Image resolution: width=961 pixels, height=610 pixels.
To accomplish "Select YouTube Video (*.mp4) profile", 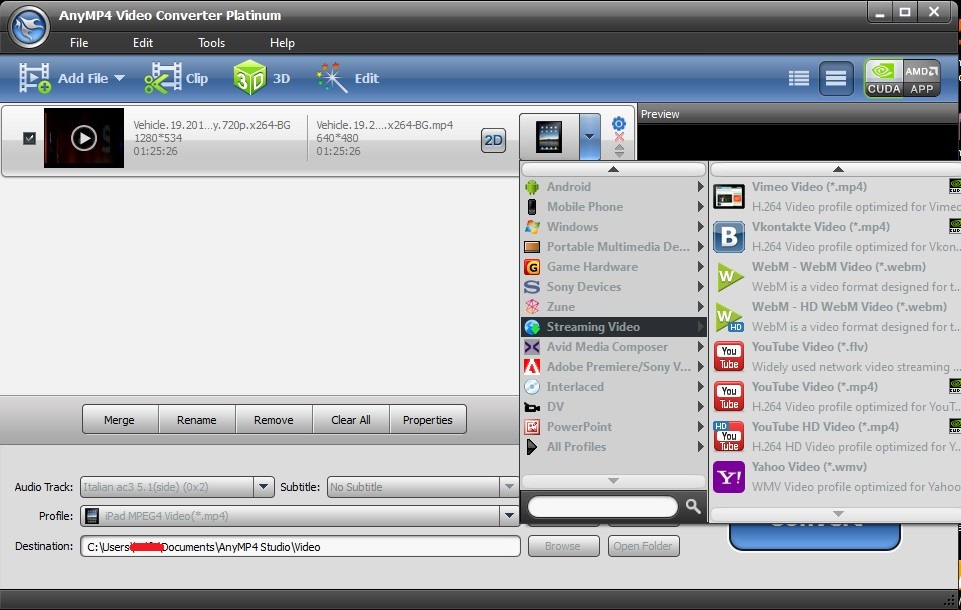I will (835, 397).
